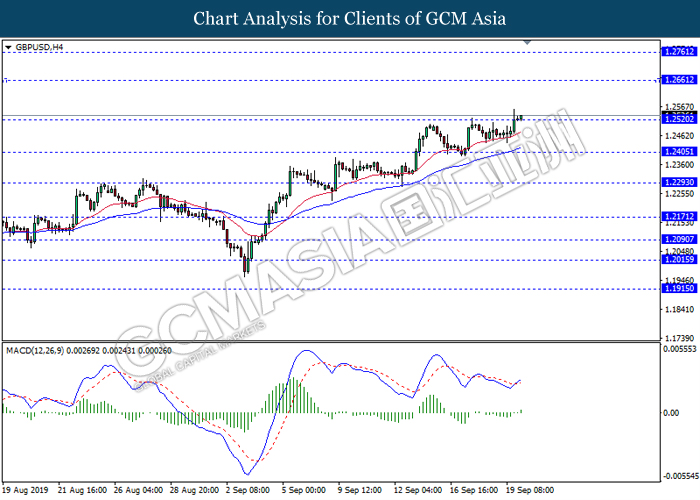Click the MACD 0.005553 upper scale value
Screen dimensions: 700x500
(x=680, y=348)
